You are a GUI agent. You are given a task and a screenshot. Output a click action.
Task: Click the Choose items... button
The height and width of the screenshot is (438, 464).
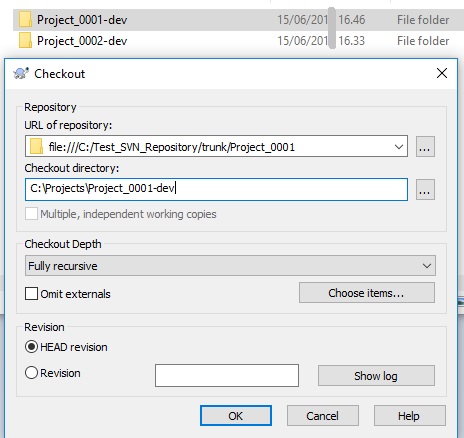(367, 293)
